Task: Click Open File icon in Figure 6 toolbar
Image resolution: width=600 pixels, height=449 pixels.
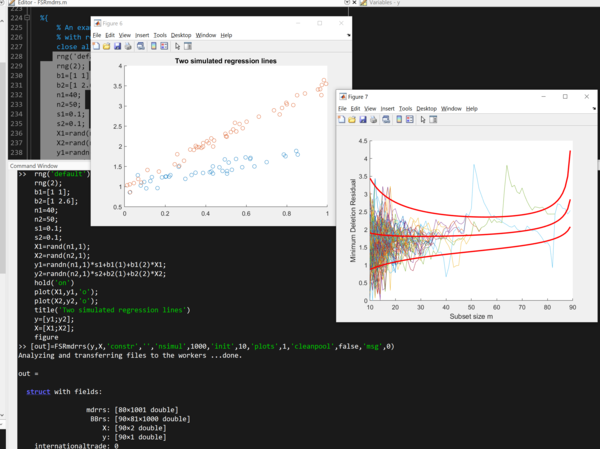Action: pyautogui.click(x=107, y=45)
